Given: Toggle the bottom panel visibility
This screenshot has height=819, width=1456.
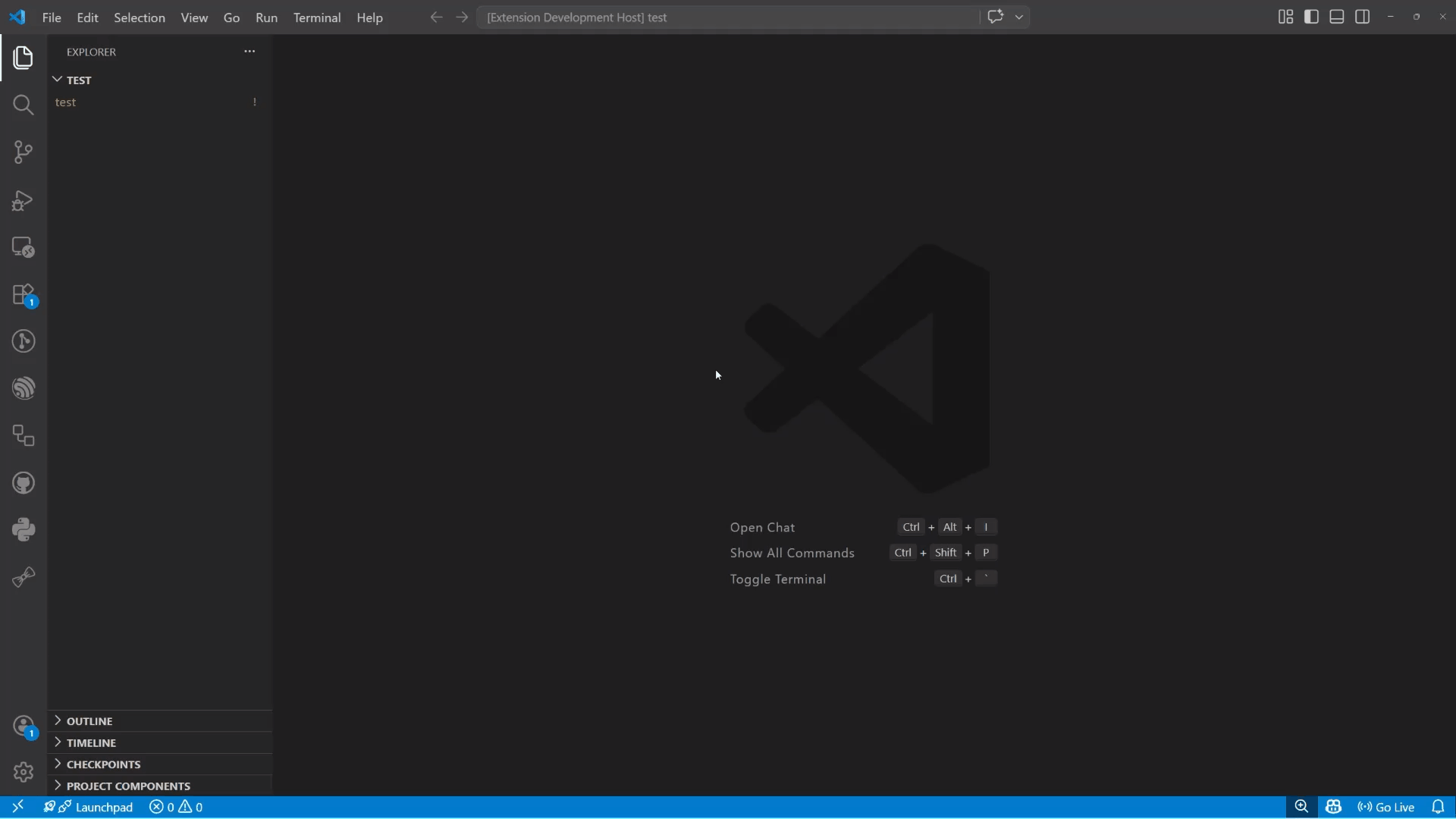Looking at the screenshot, I should point(1337,17).
